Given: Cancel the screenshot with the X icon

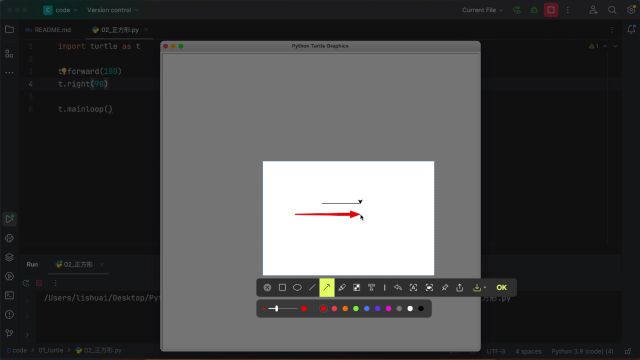Looking at the screenshot, I should [x=267, y=288].
